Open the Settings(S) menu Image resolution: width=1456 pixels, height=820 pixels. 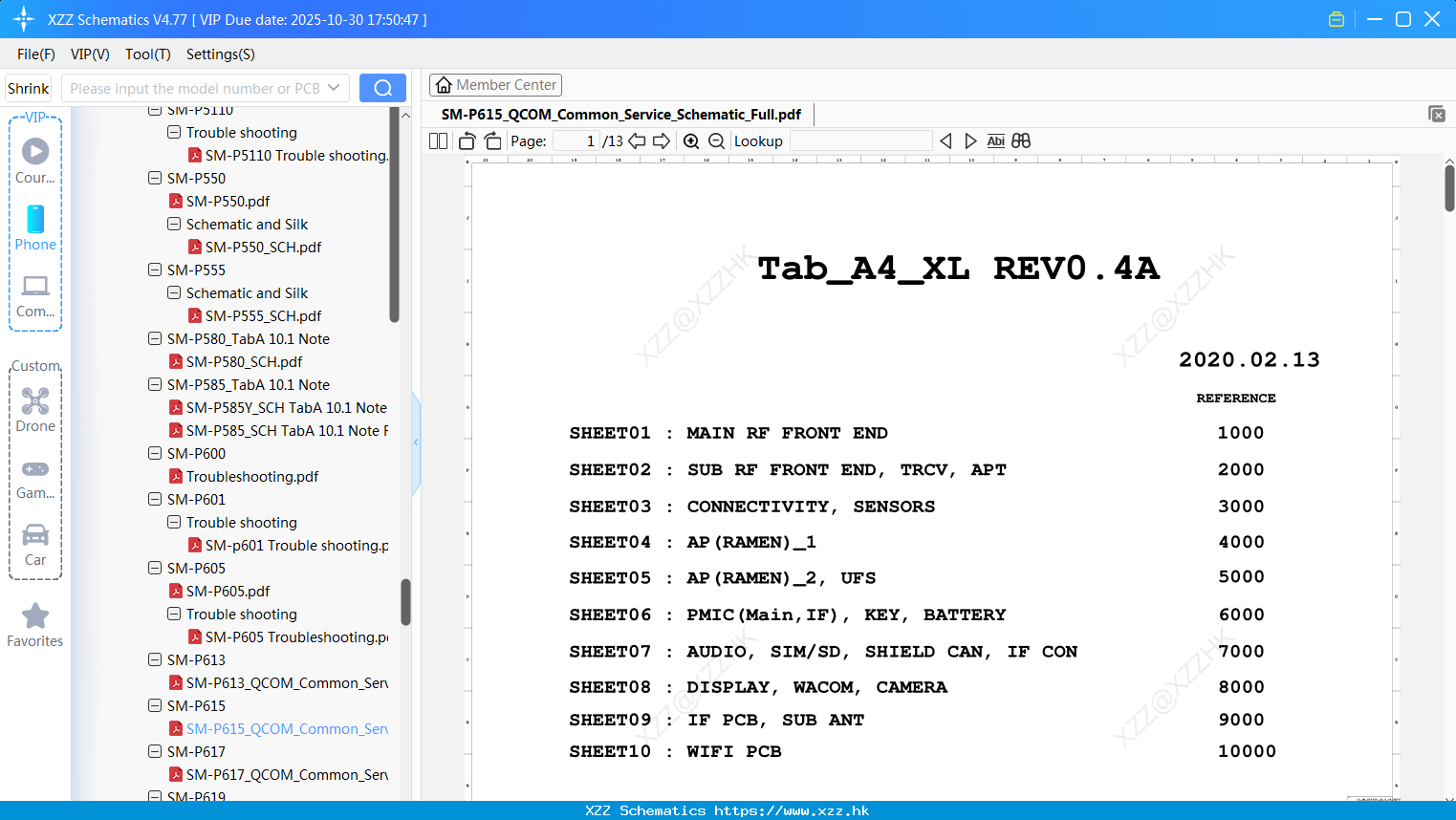[x=221, y=54]
